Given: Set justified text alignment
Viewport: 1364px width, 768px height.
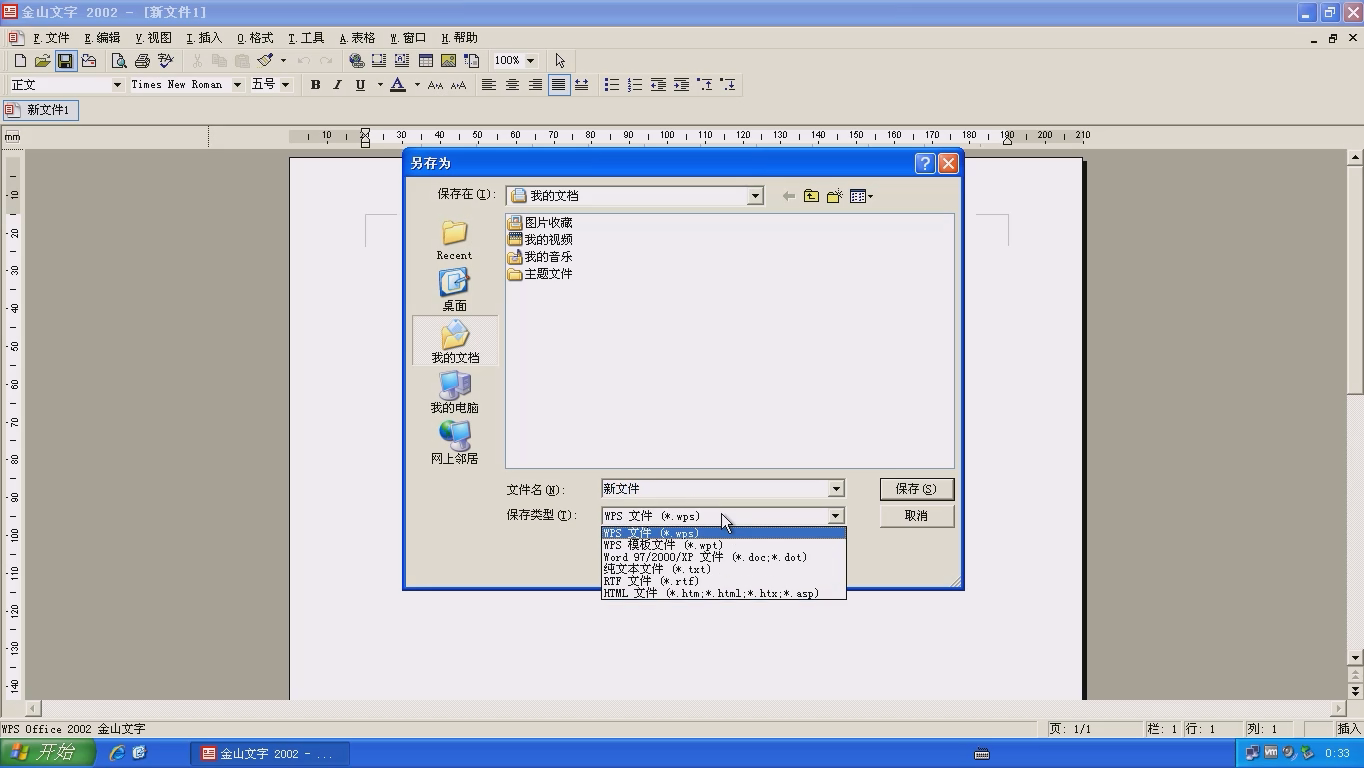Looking at the screenshot, I should (558, 85).
